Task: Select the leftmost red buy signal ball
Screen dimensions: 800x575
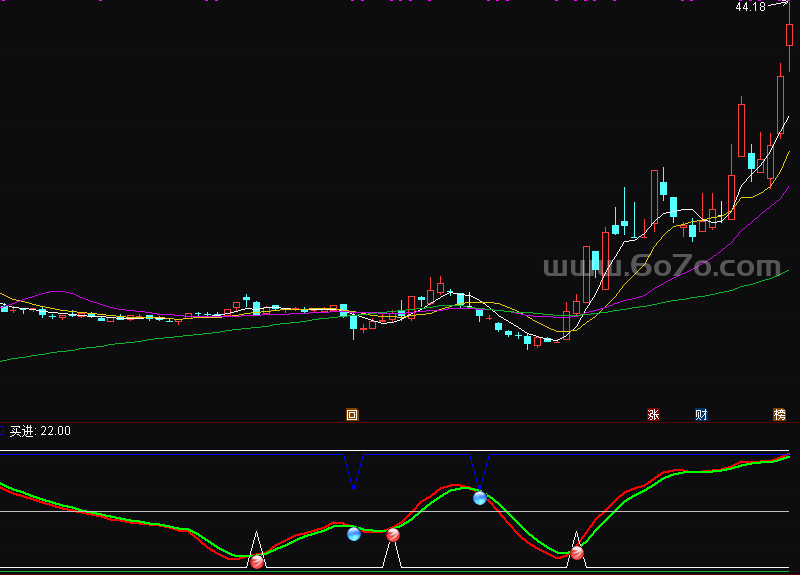Action: pos(257,561)
